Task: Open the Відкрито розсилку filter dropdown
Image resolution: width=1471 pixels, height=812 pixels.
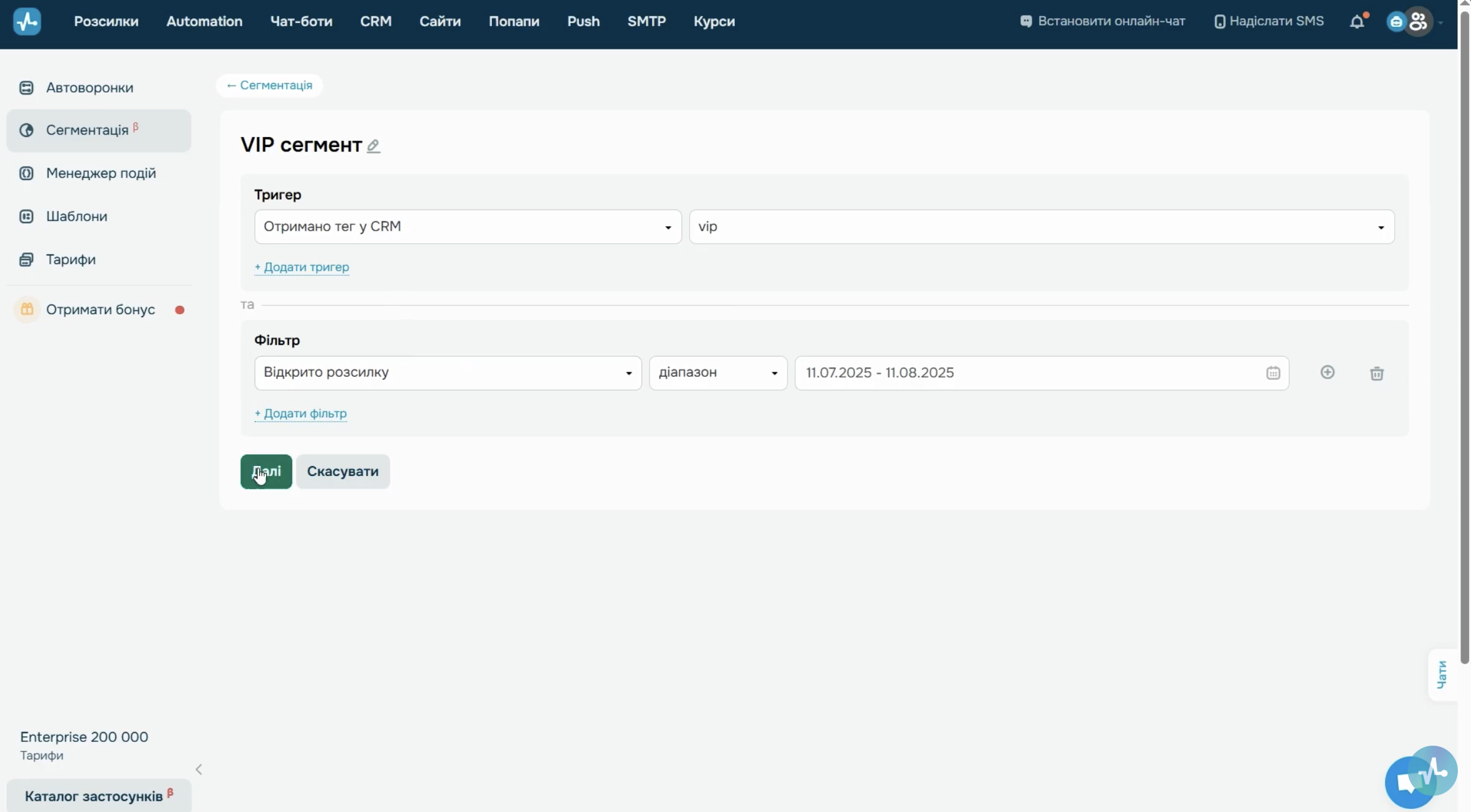Action: 448,373
